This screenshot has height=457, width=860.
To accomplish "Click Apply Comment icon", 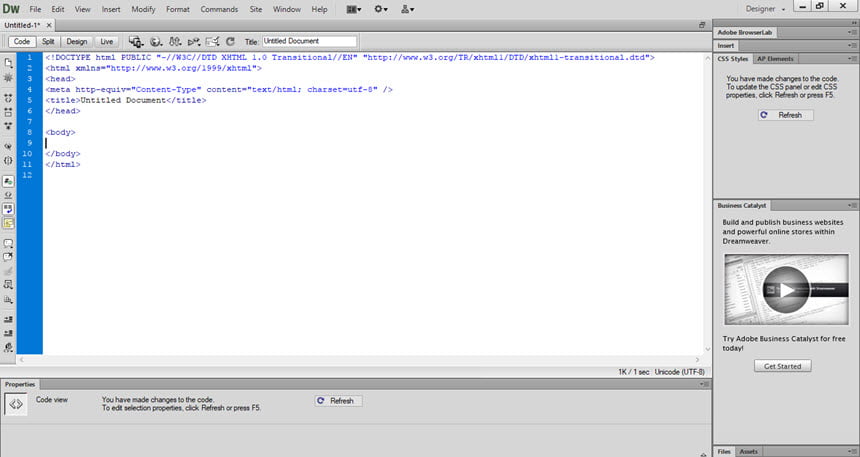I will 8,243.
